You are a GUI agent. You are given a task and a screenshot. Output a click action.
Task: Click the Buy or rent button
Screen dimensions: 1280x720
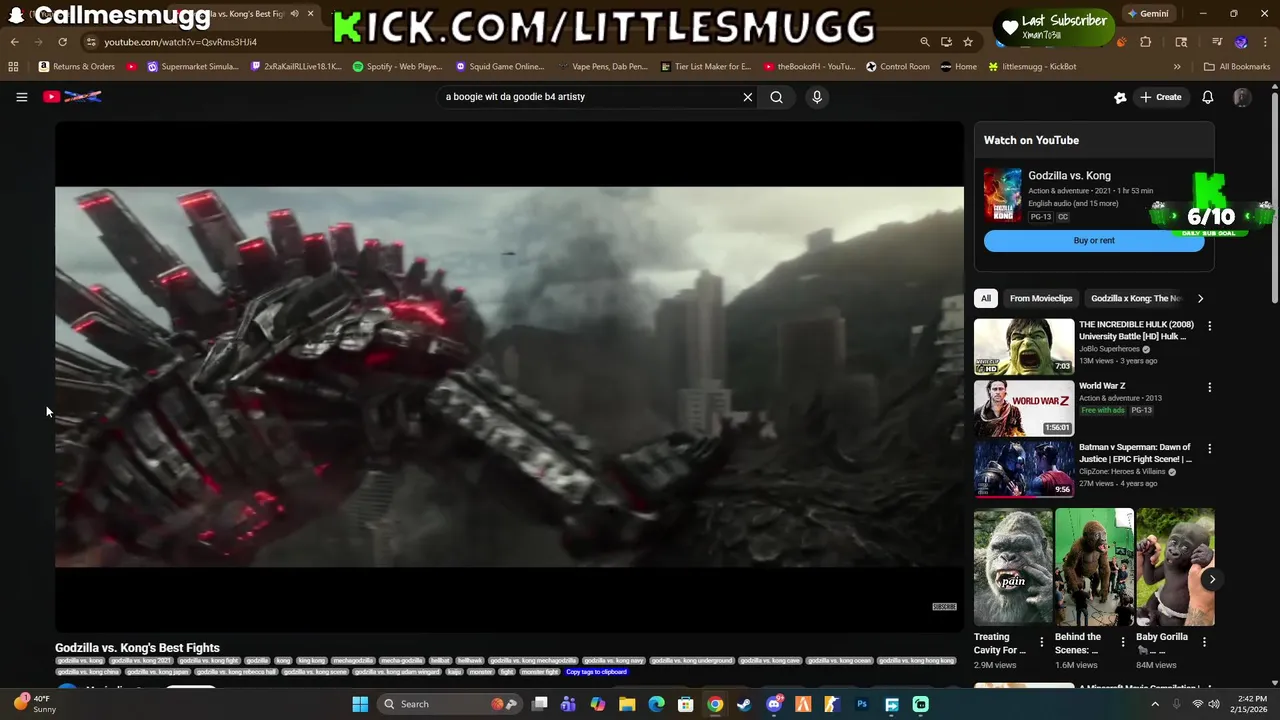tap(1094, 240)
